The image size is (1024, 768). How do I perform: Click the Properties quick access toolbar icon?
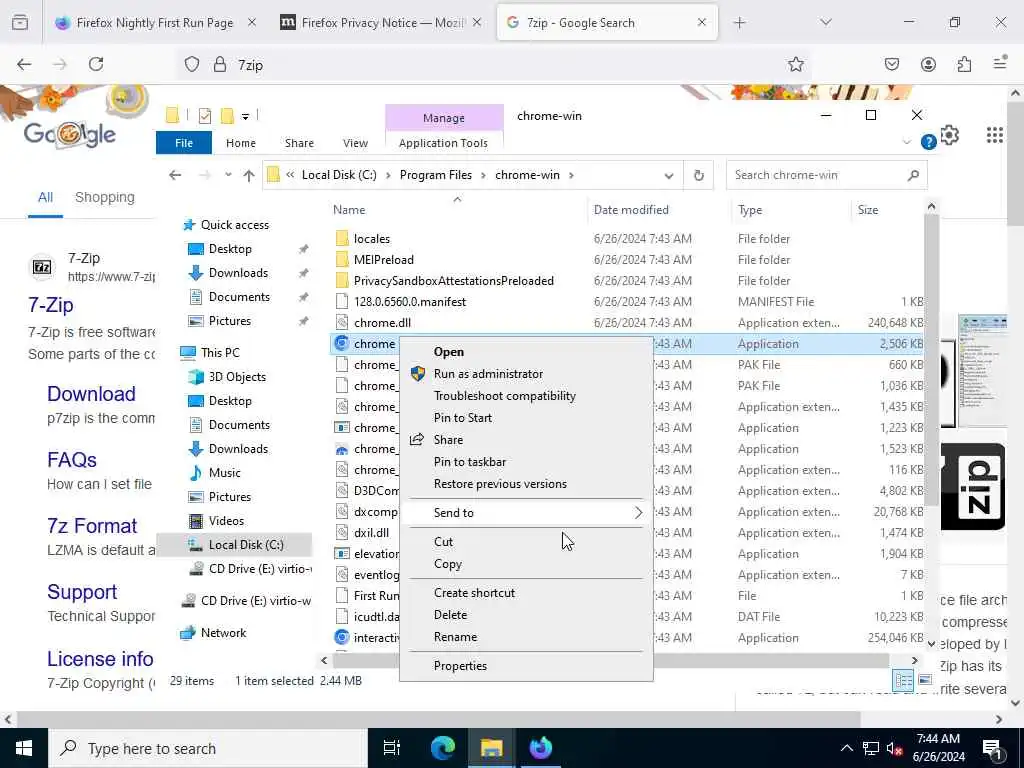[x=205, y=116]
